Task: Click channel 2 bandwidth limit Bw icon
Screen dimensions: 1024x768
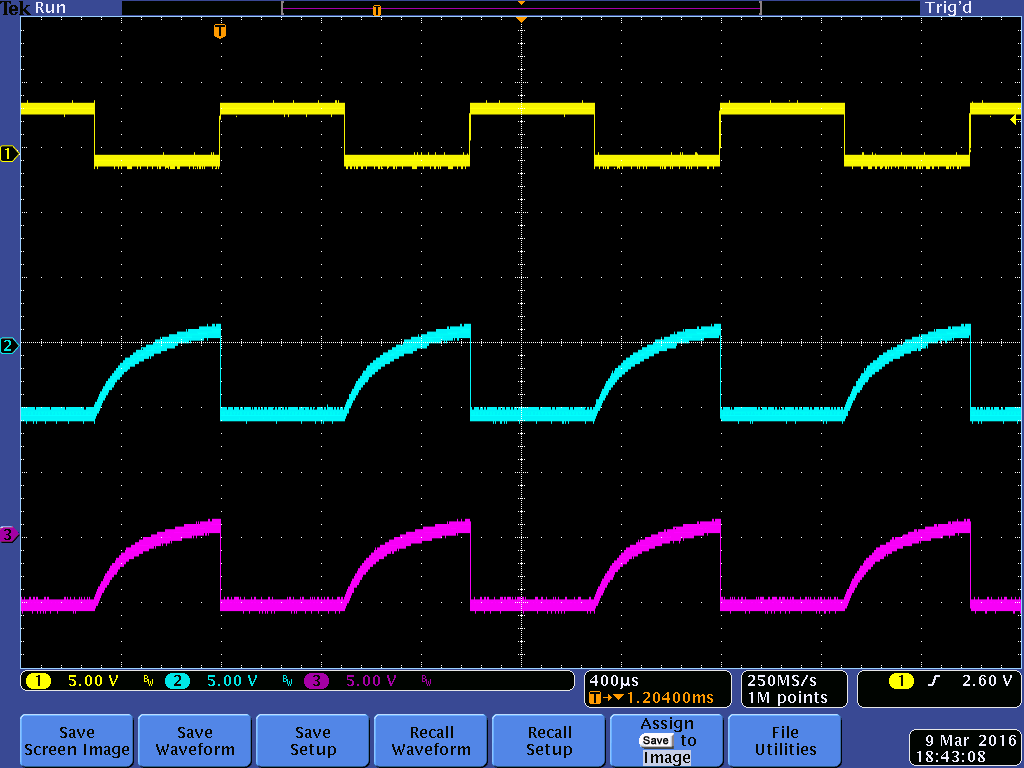Action: [287, 681]
